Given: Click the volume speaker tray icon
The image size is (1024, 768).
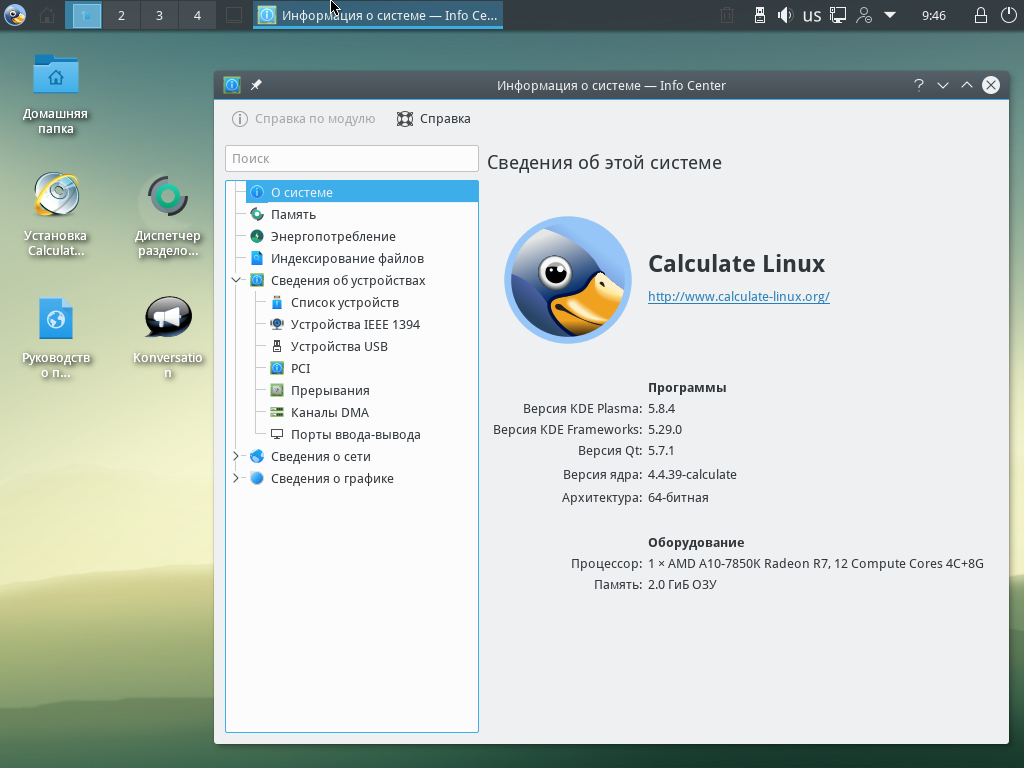Looking at the screenshot, I should pyautogui.click(x=785, y=15).
